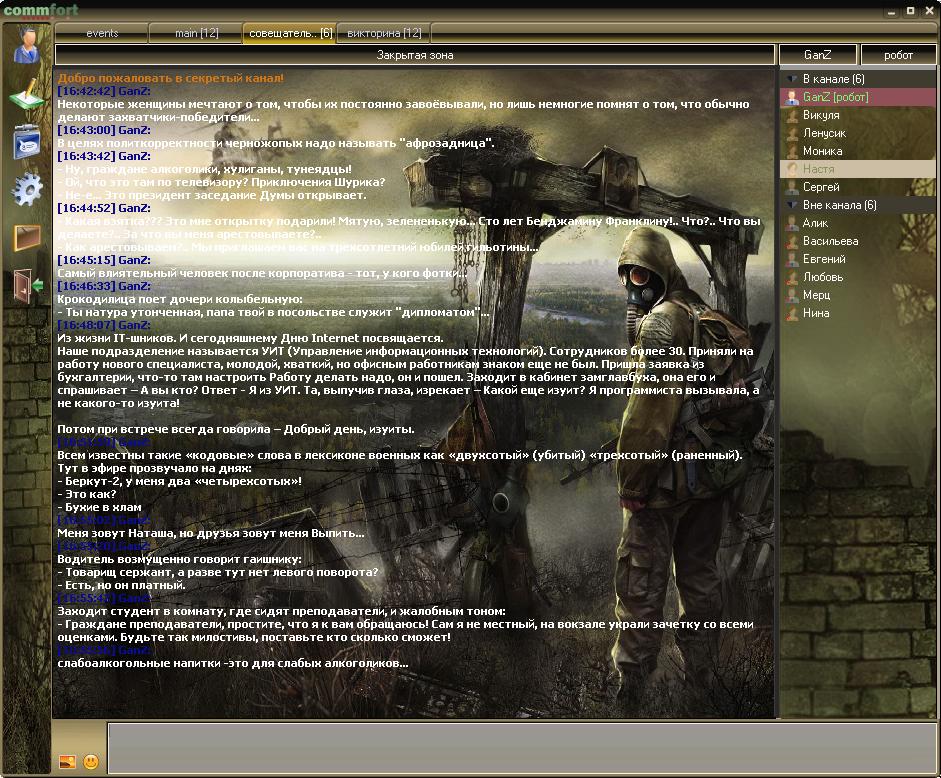Open the smiley emoticon picker
Viewport: 941px width, 778px height.
(91, 762)
